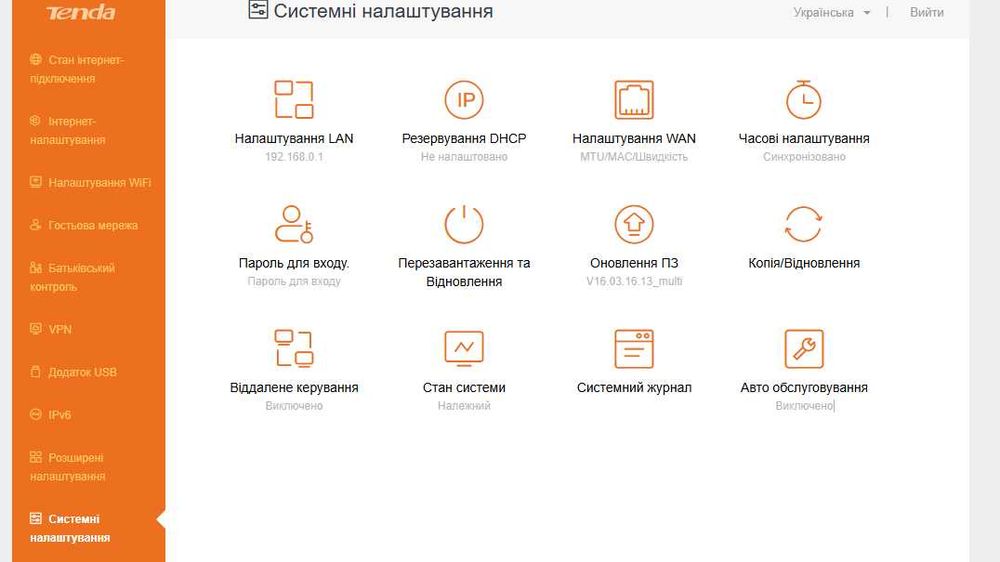Screen dimensions: 1000x562
Task: Open the Українська language dropdown
Action: 831,12
